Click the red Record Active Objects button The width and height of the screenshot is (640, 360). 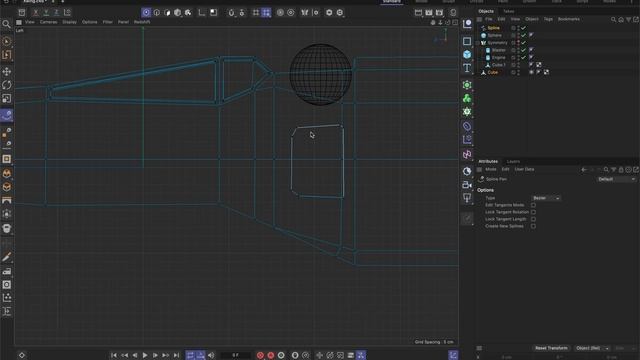[x=260, y=355]
